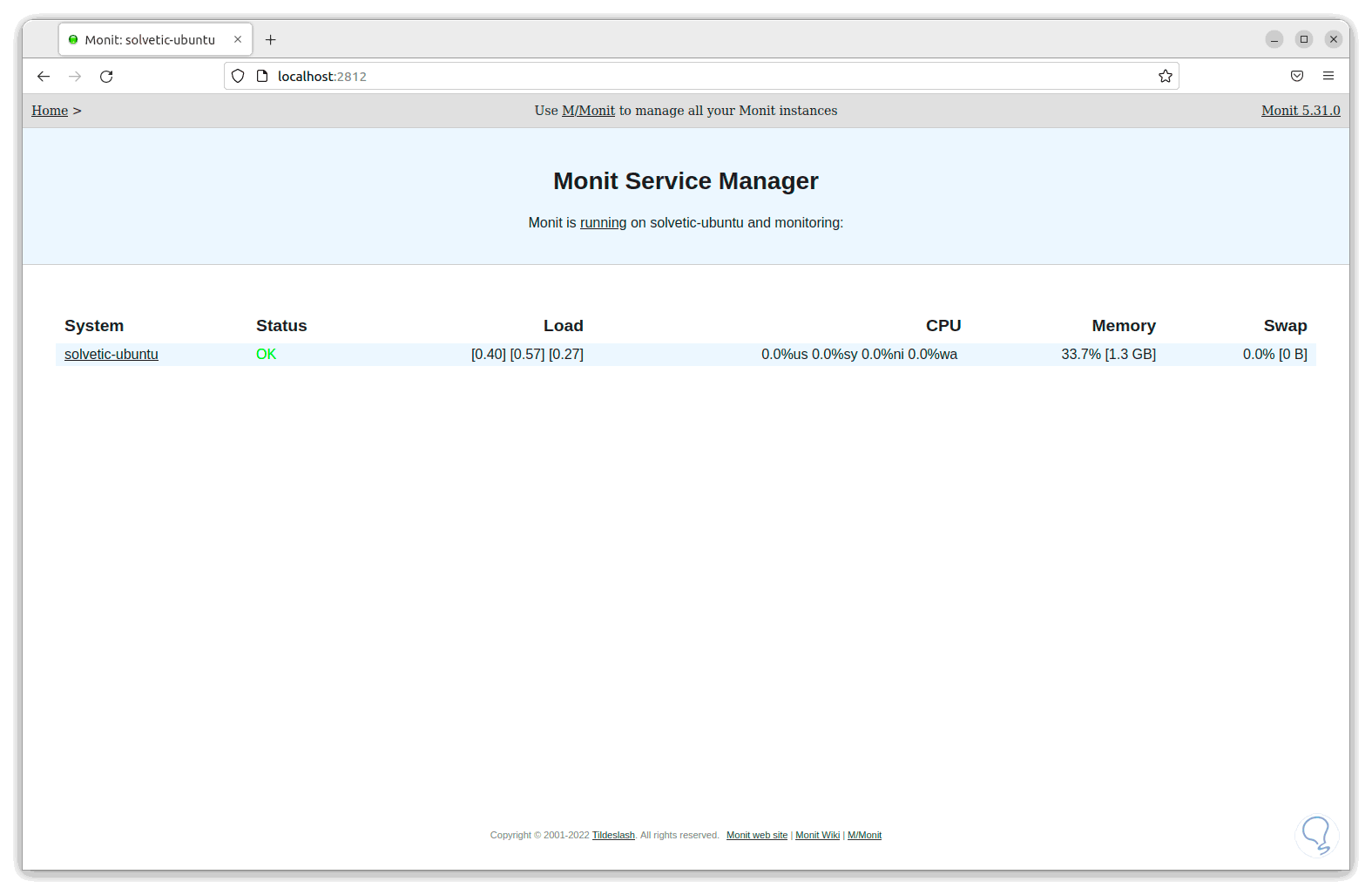Click the CPU usage value 0.0%us 0.0%sy

[809, 355]
